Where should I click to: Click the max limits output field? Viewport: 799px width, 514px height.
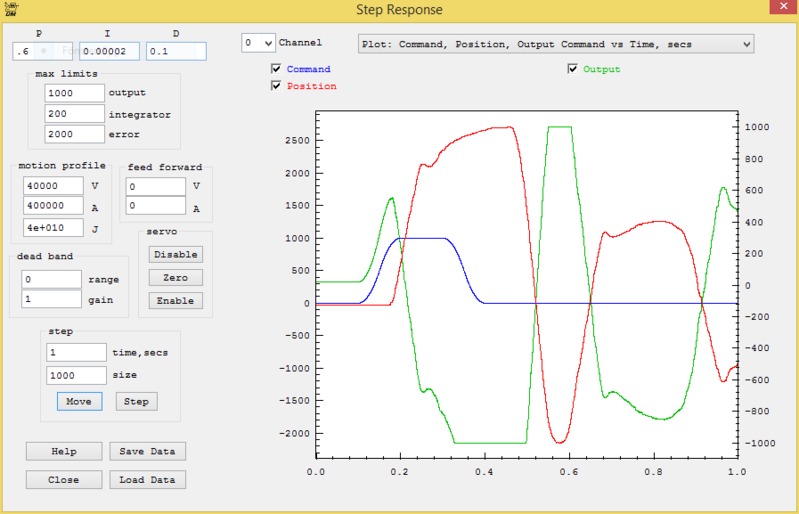coord(74,93)
